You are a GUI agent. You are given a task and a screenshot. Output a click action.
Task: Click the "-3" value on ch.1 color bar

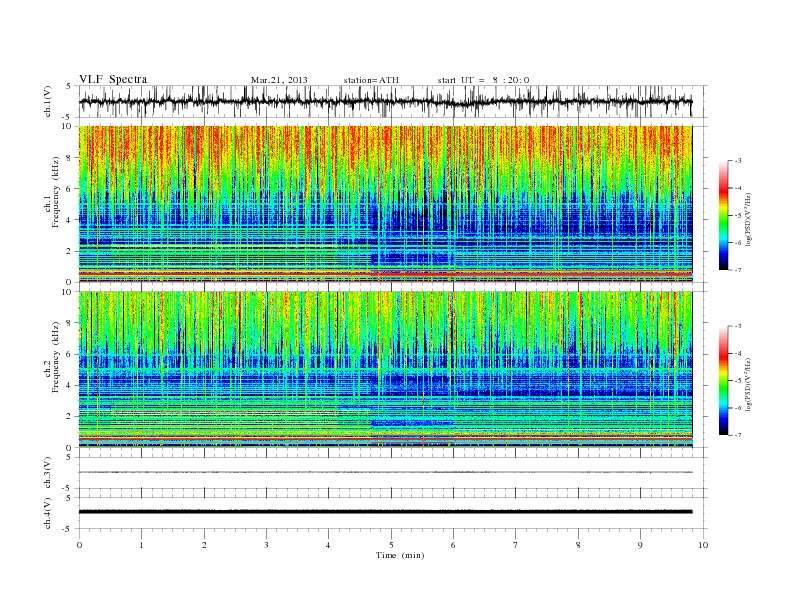tap(738, 161)
